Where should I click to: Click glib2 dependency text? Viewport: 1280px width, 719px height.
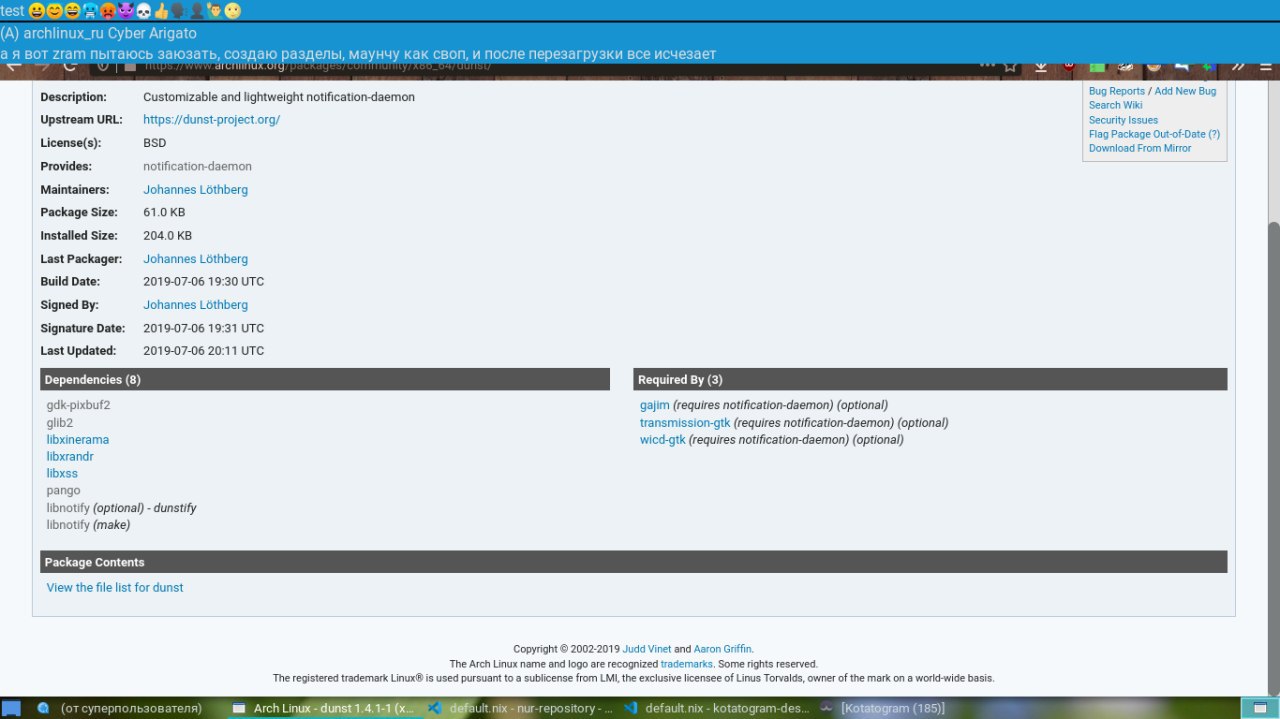tap(60, 423)
